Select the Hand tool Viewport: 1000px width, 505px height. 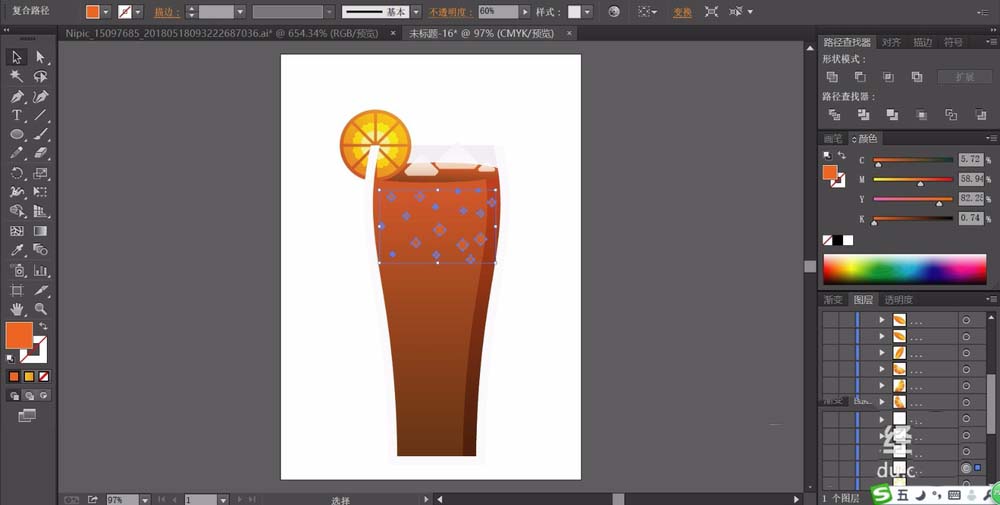(x=17, y=309)
